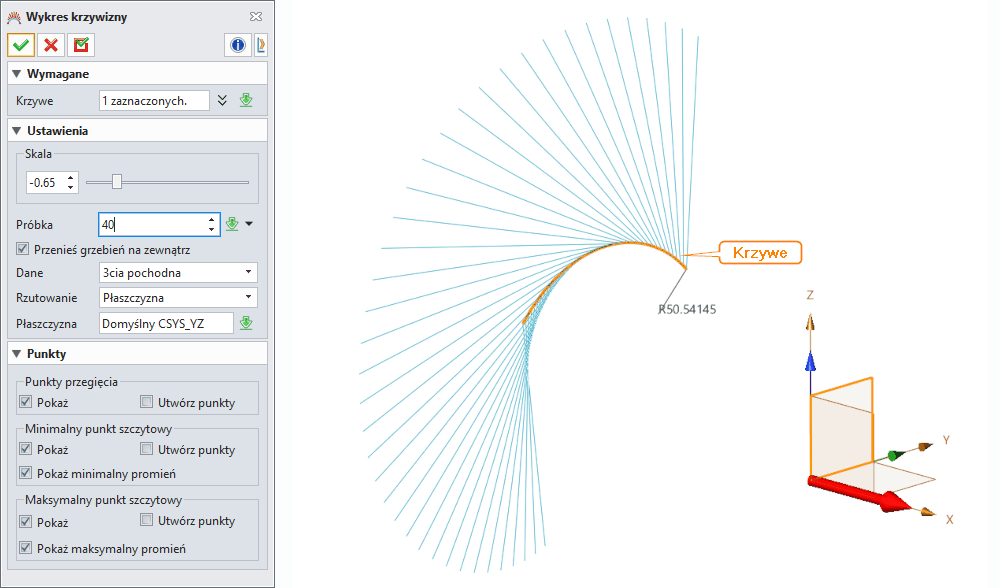Open the Dane dropdown showing 3cia pochodna
This screenshot has height=588, width=1000.
[x=178, y=272]
